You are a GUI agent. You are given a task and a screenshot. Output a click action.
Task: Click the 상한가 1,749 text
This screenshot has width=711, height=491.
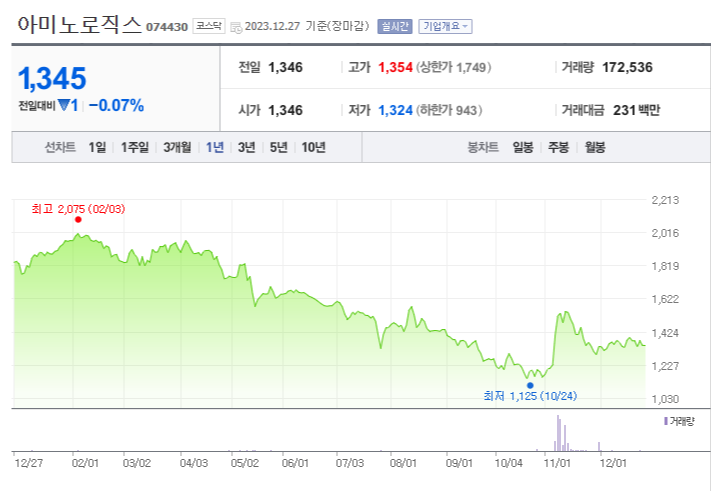point(453,68)
